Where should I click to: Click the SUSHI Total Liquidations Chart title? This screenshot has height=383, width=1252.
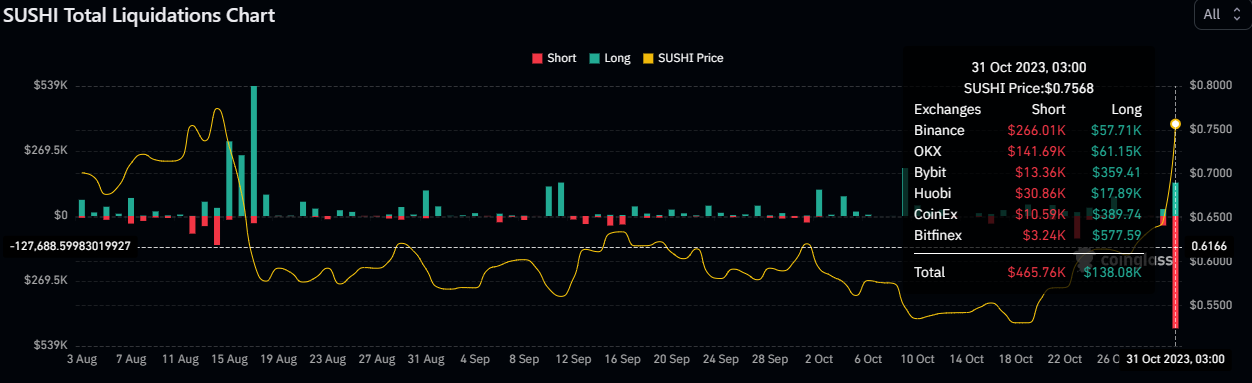click(x=139, y=15)
